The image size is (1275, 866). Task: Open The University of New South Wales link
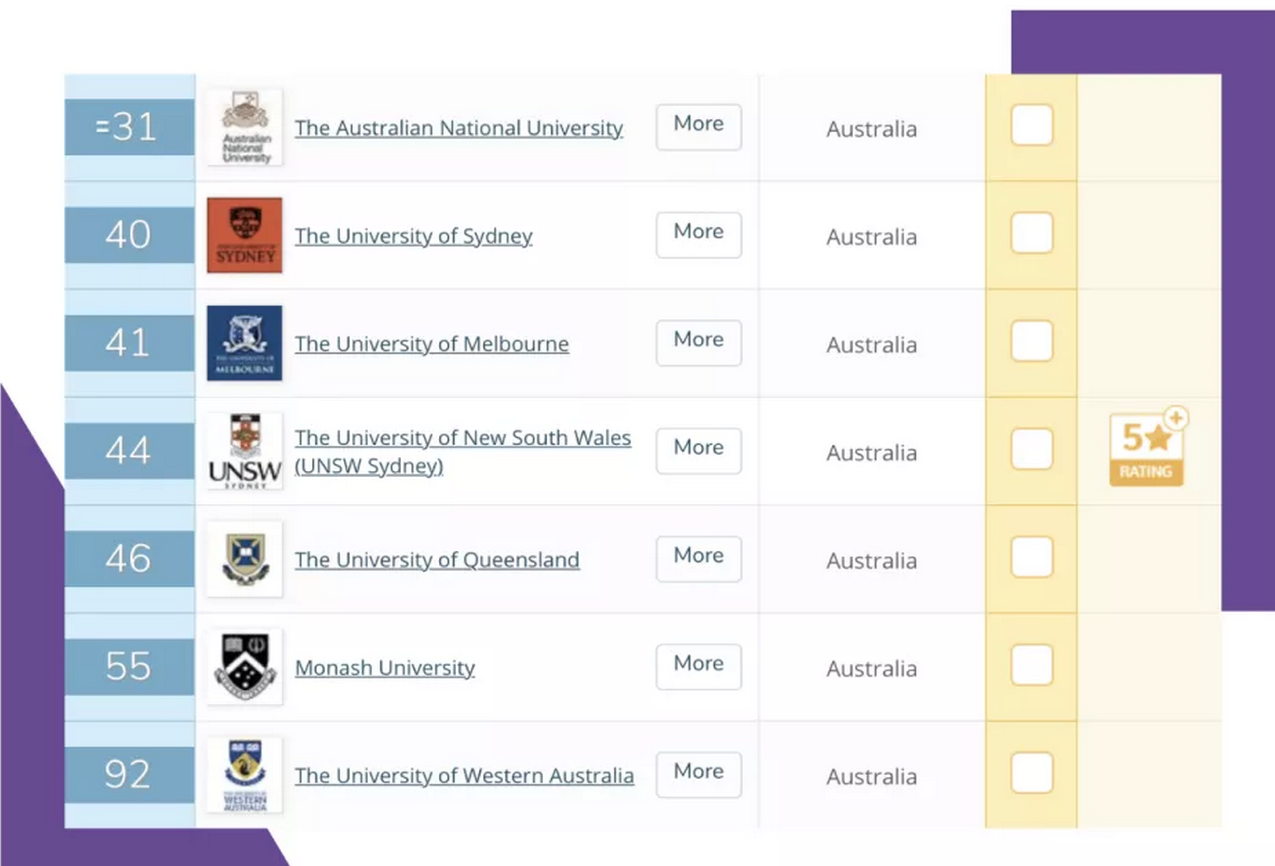coord(462,439)
